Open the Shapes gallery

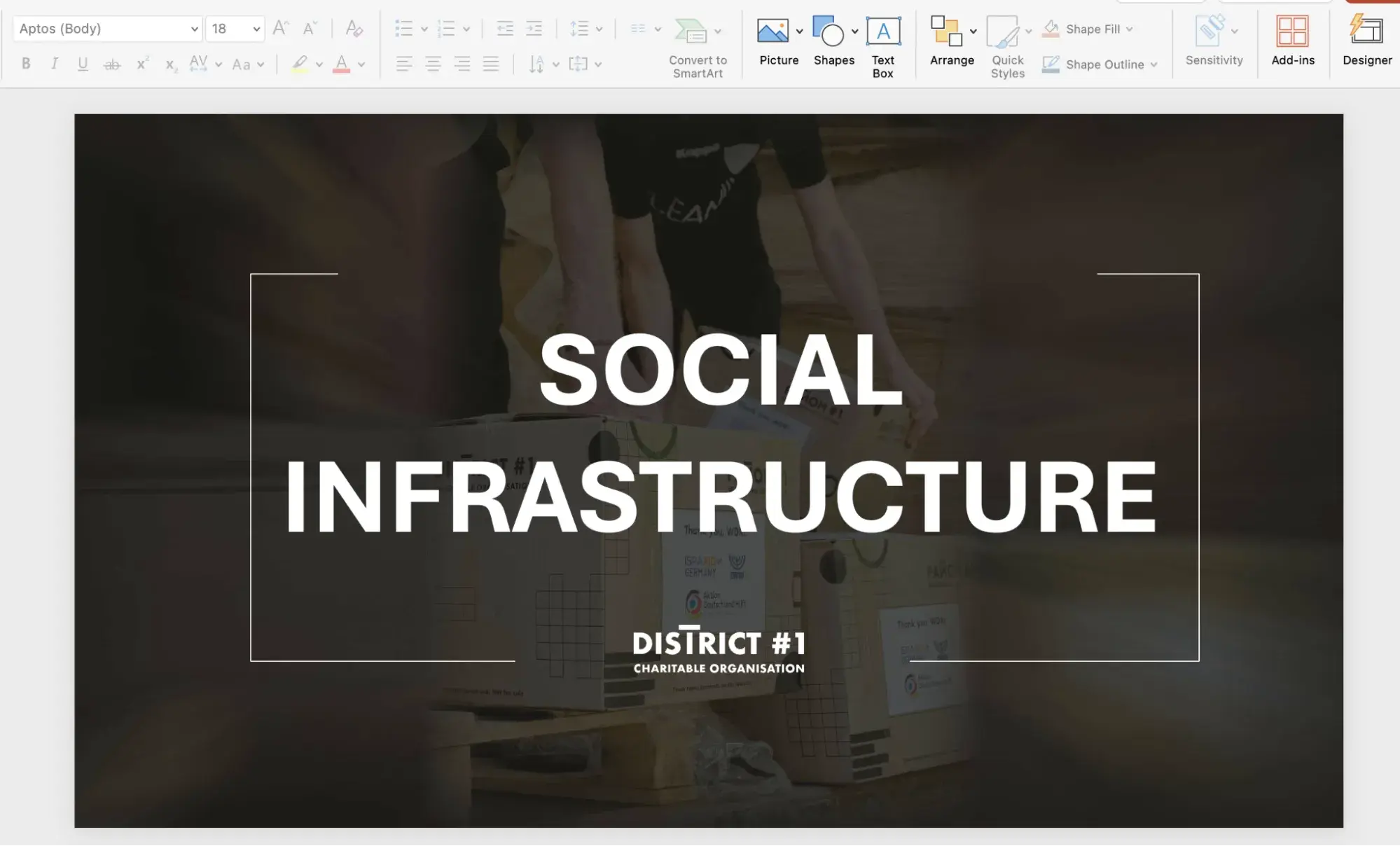pyautogui.click(x=829, y=32)
